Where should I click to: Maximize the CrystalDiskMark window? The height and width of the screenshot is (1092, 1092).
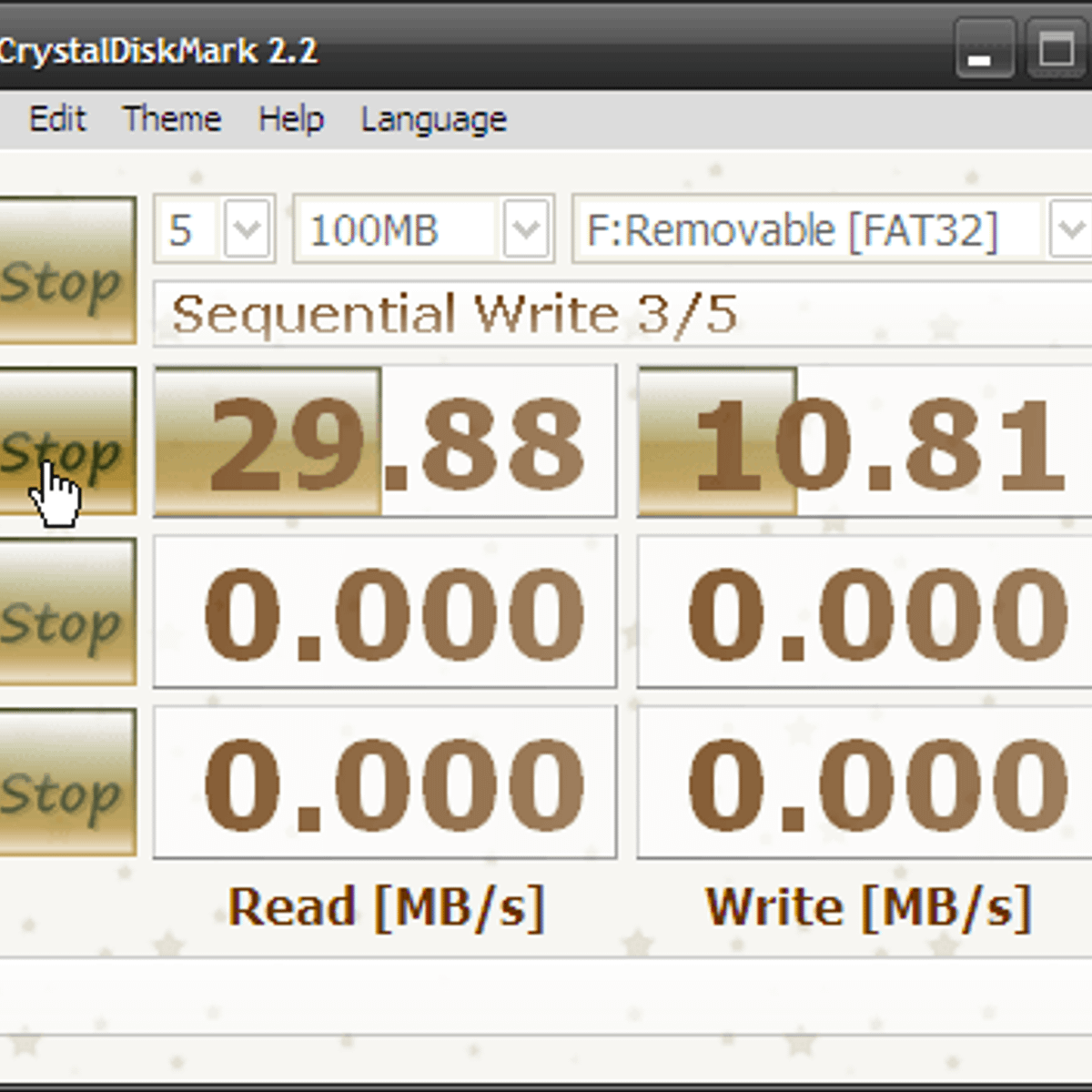1056,49
